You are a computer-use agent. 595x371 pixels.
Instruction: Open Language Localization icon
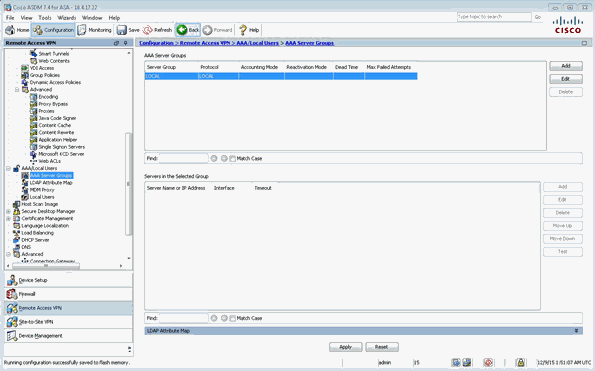point(17,226)
